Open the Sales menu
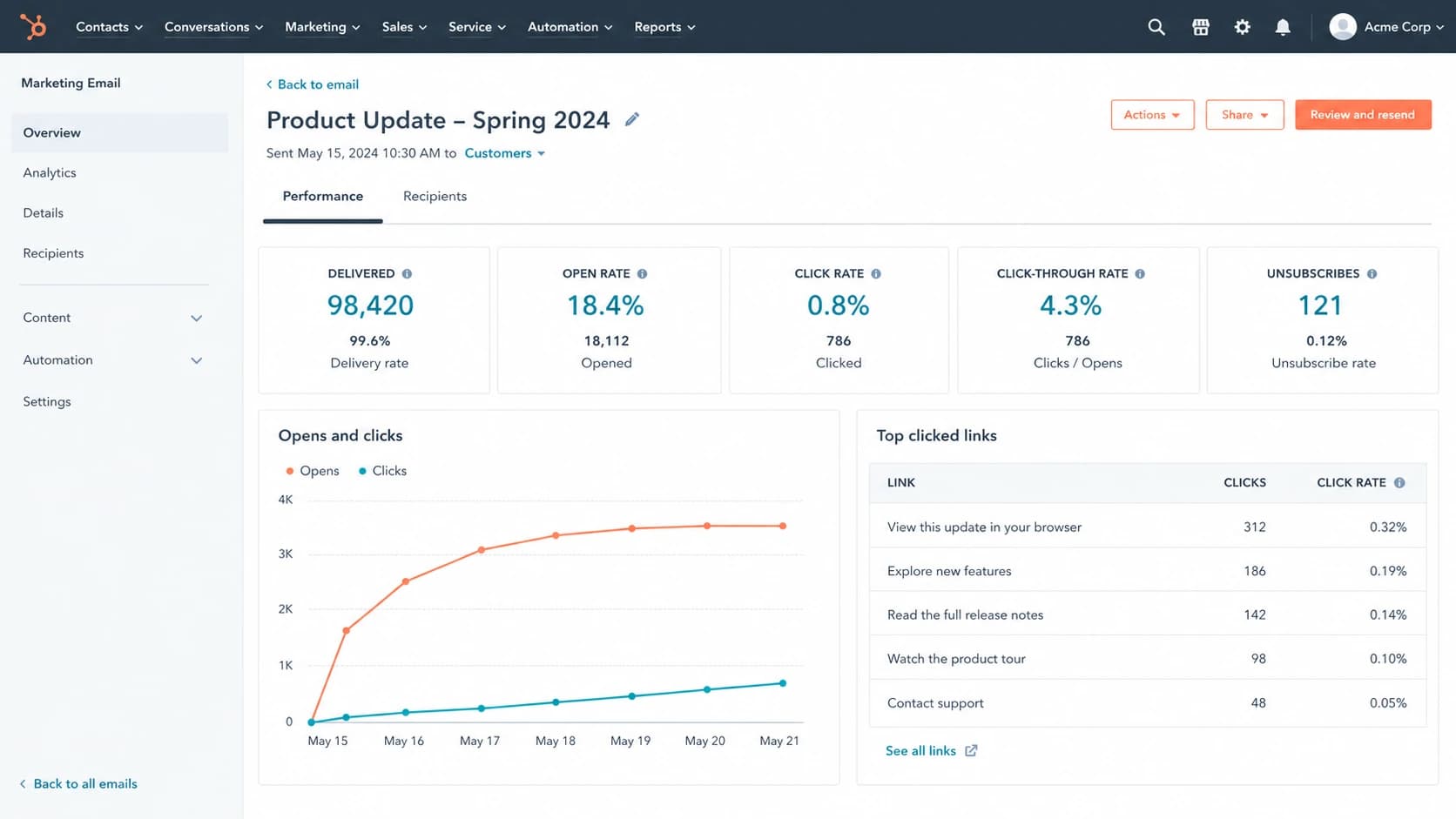1456x819 pixels. click(x=404, y=27)
